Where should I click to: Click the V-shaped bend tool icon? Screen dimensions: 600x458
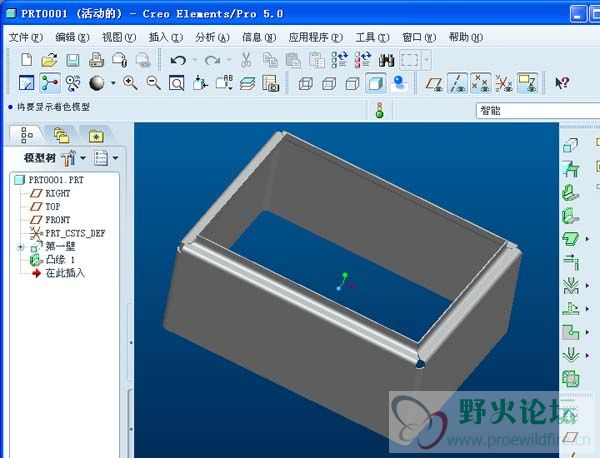coord(571,286)
